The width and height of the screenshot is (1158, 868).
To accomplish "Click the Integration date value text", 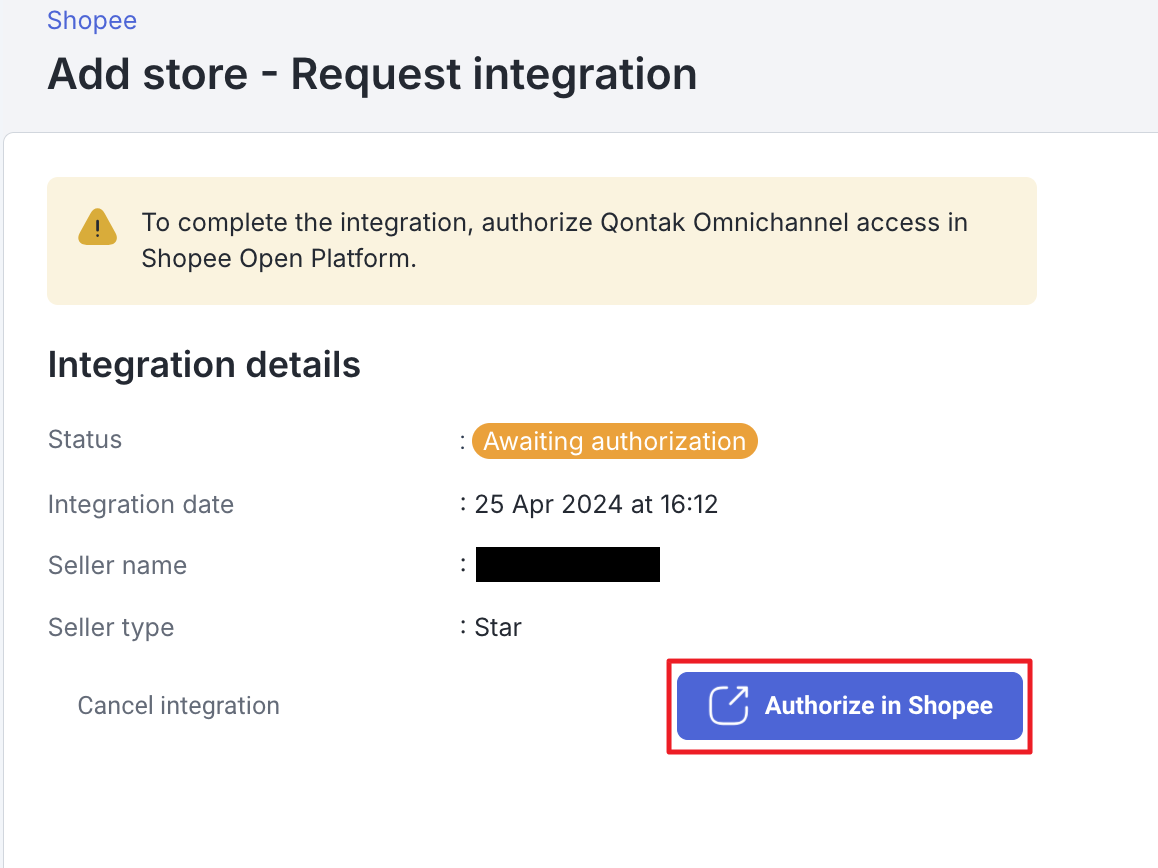I will pos(596,504).
